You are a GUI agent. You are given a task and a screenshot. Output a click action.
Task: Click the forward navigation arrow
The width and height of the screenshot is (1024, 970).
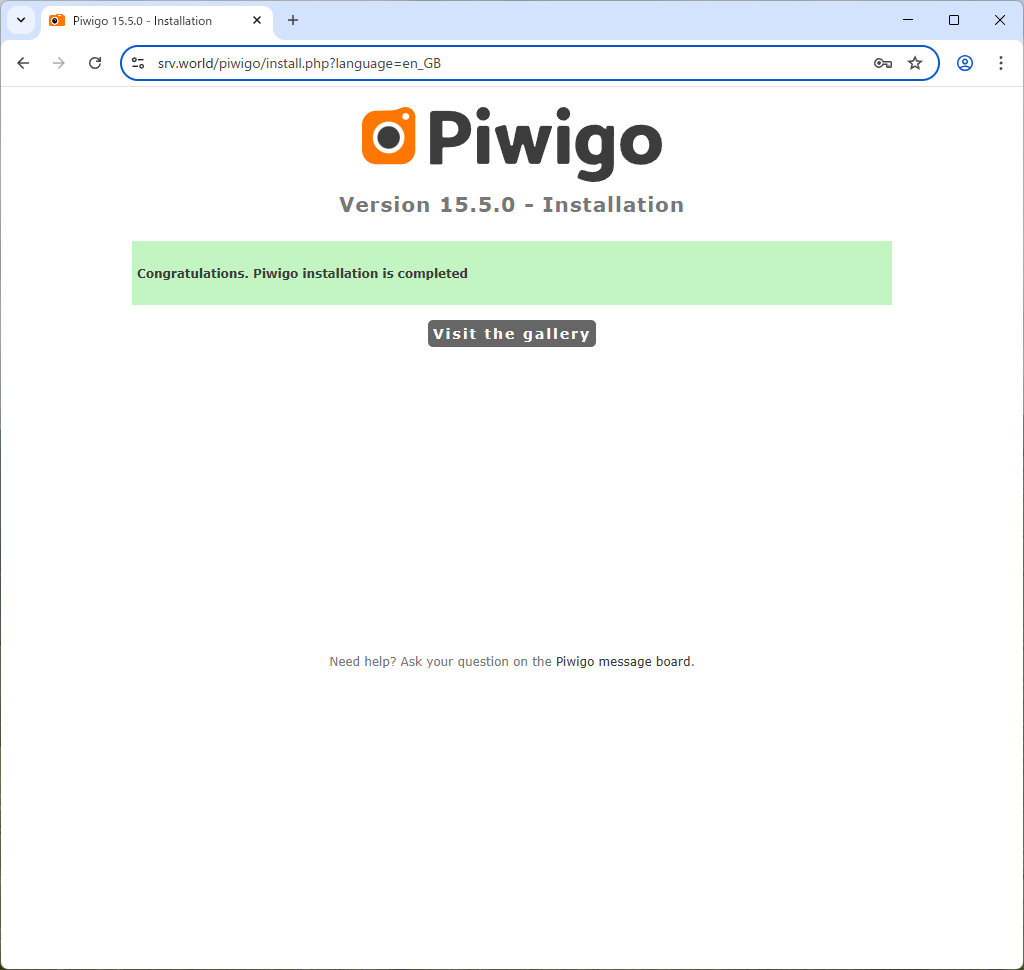click(x=59, y=63)
